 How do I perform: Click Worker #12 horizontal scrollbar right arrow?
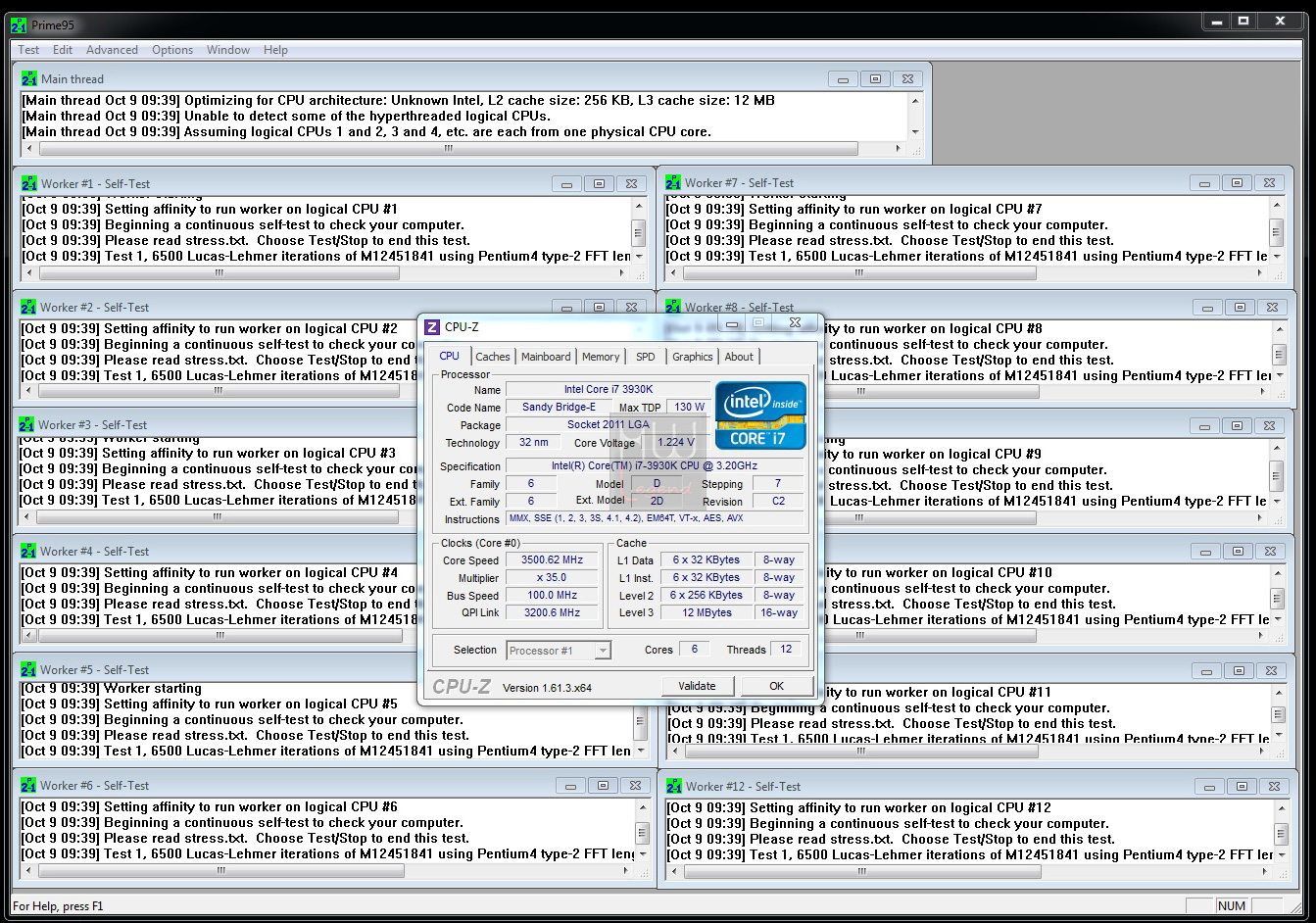(1264, 871)
